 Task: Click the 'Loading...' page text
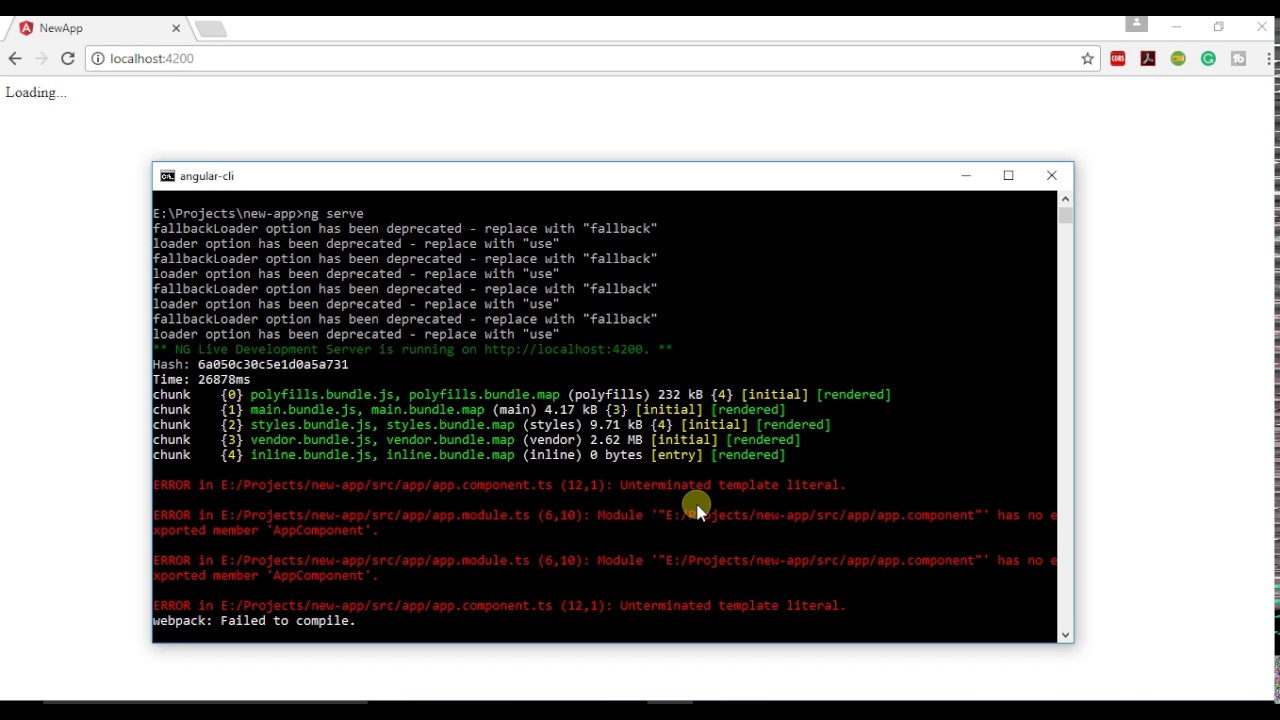tap(36, 93)
